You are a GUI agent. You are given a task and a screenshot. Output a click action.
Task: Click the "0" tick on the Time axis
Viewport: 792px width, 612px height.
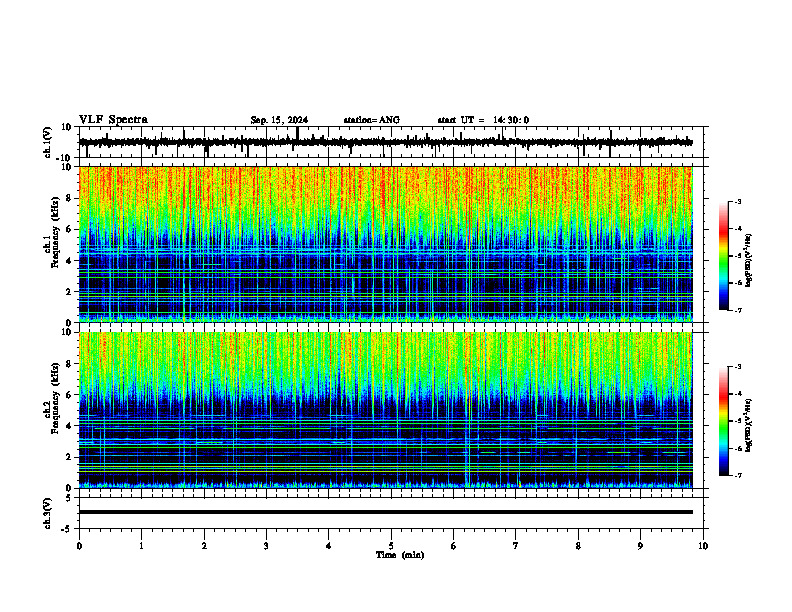(x=79, y=546)
